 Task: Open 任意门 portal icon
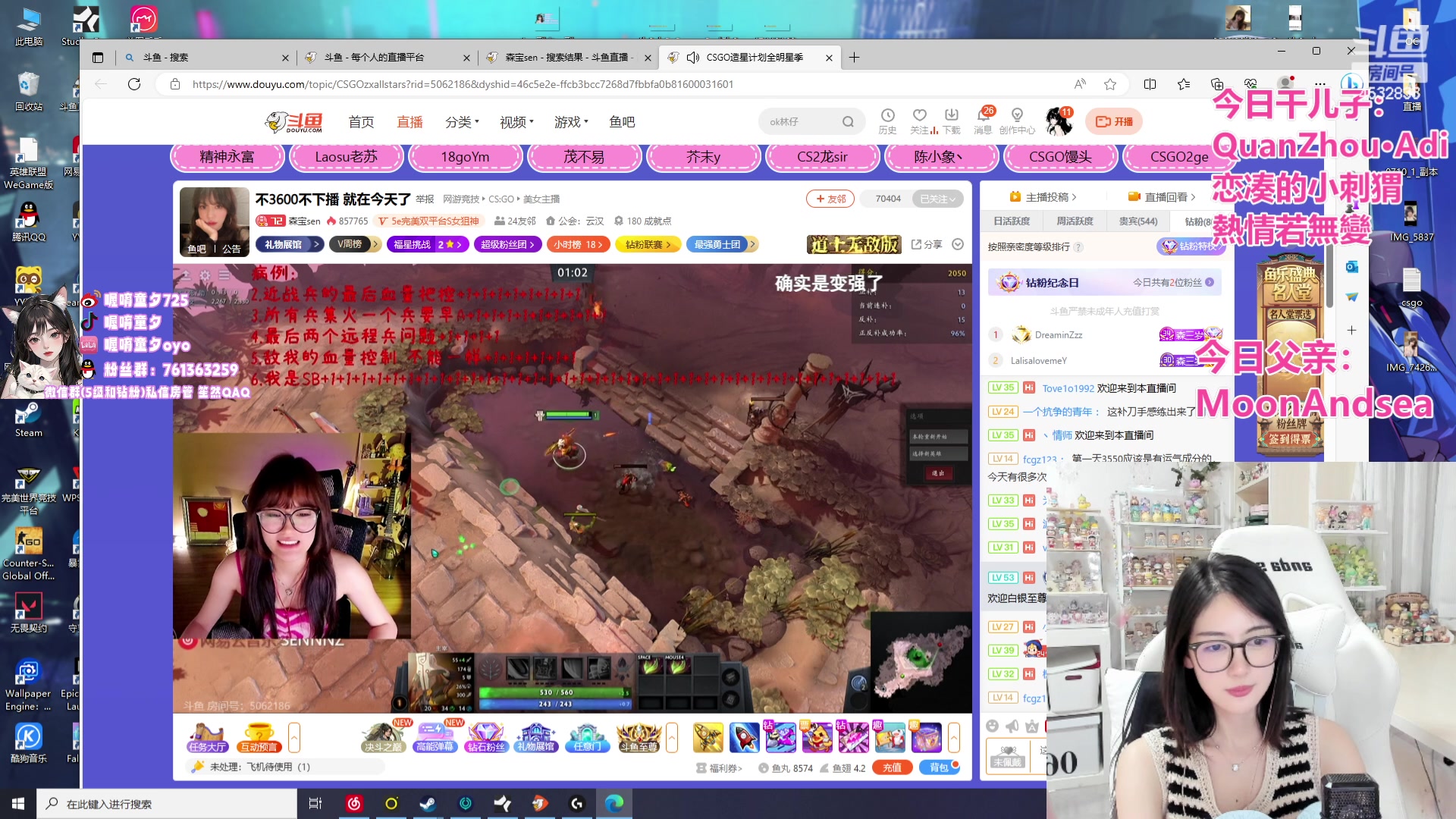point(587,738)
